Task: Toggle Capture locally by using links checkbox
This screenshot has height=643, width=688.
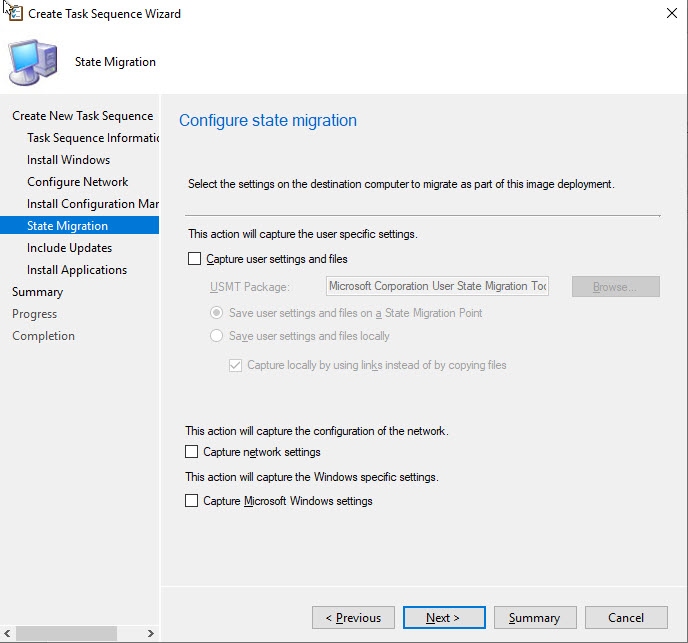Action: (x=235, y=365)
